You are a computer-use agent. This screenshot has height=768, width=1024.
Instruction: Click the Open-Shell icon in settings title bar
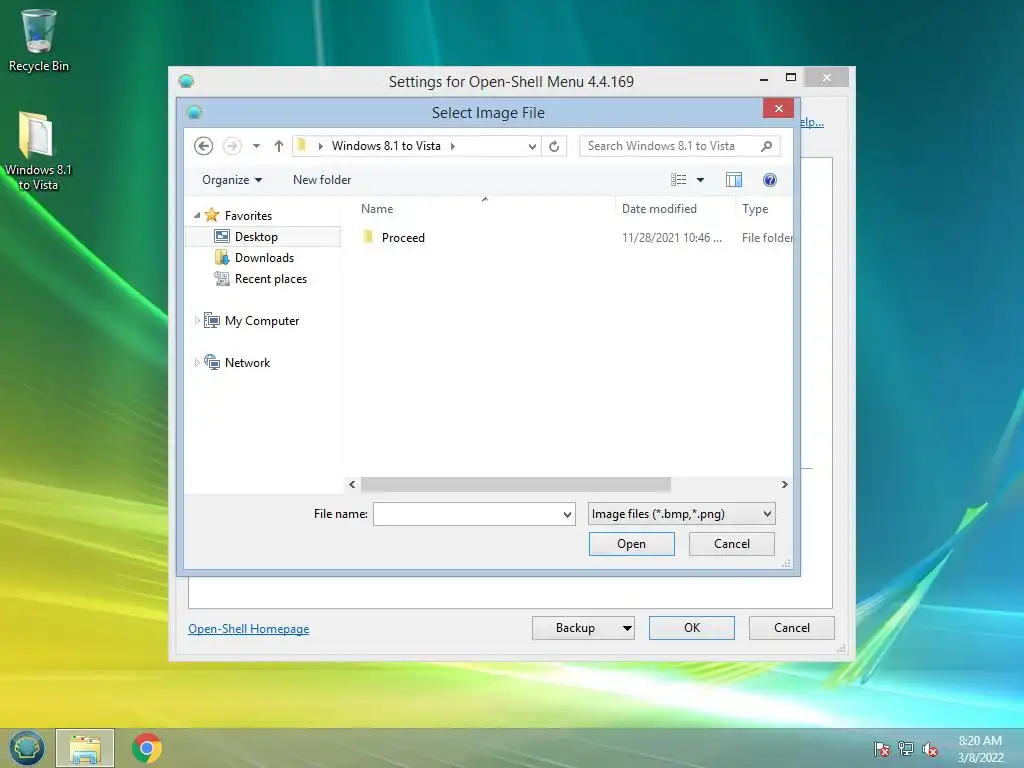tap(186, 81)
